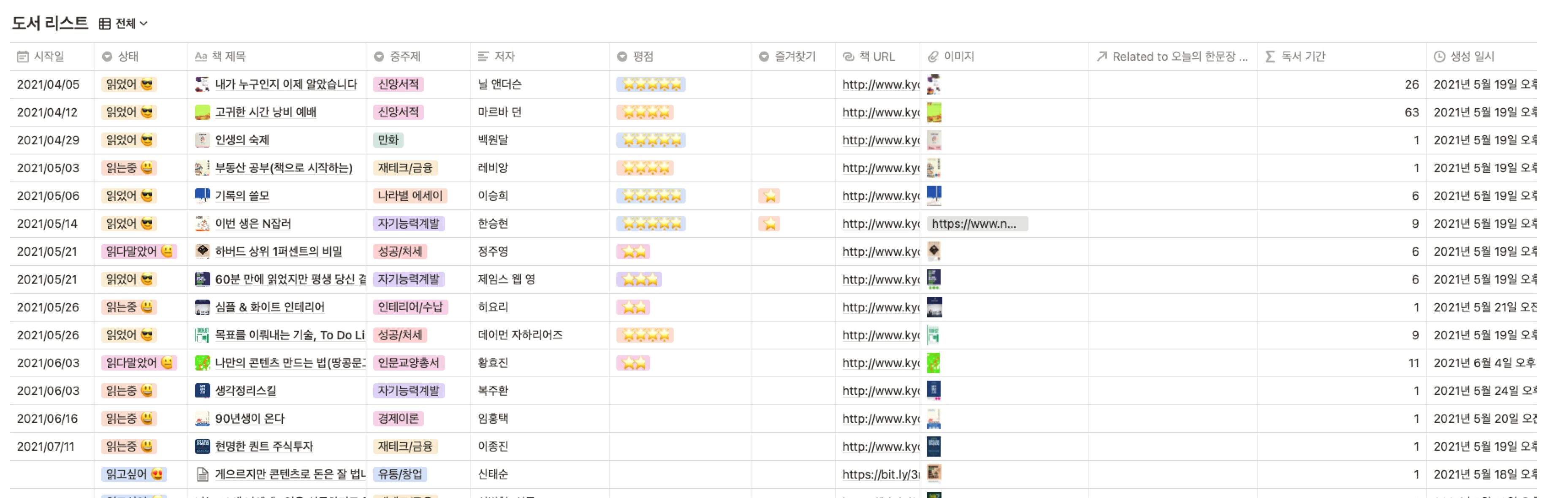
Task: Click empty 즐겨찾기 cell for 인생의 숙제
Action: (792, 140)
